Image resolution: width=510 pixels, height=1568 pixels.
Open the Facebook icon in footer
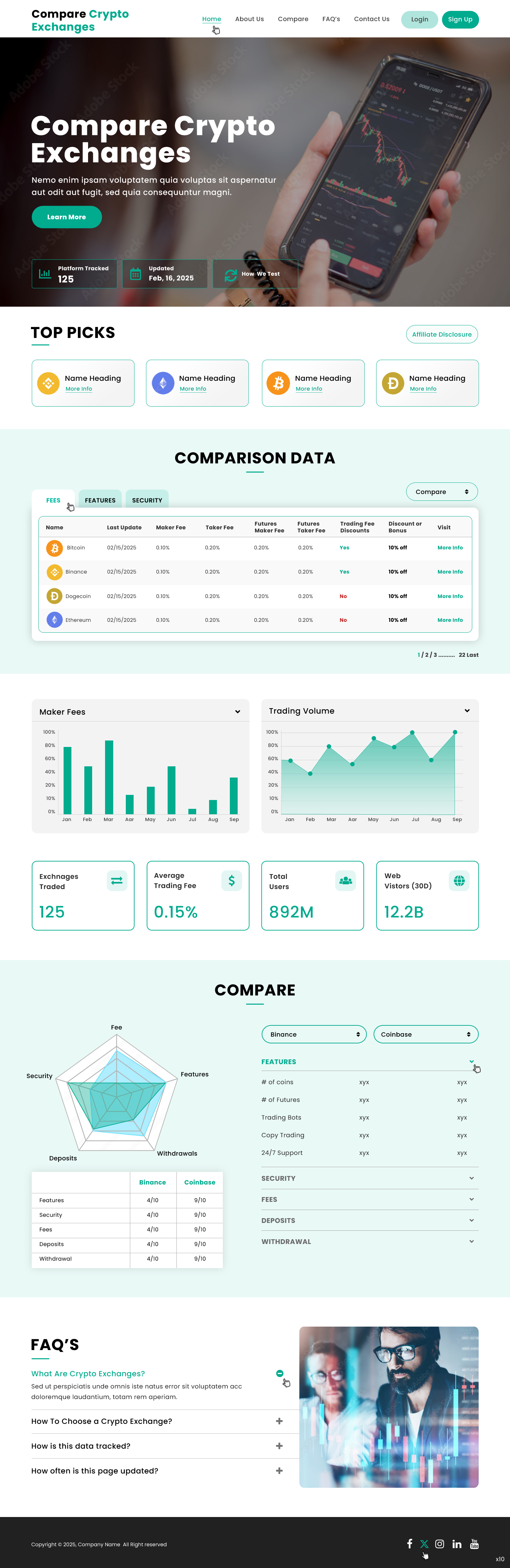coord(410,1543)
